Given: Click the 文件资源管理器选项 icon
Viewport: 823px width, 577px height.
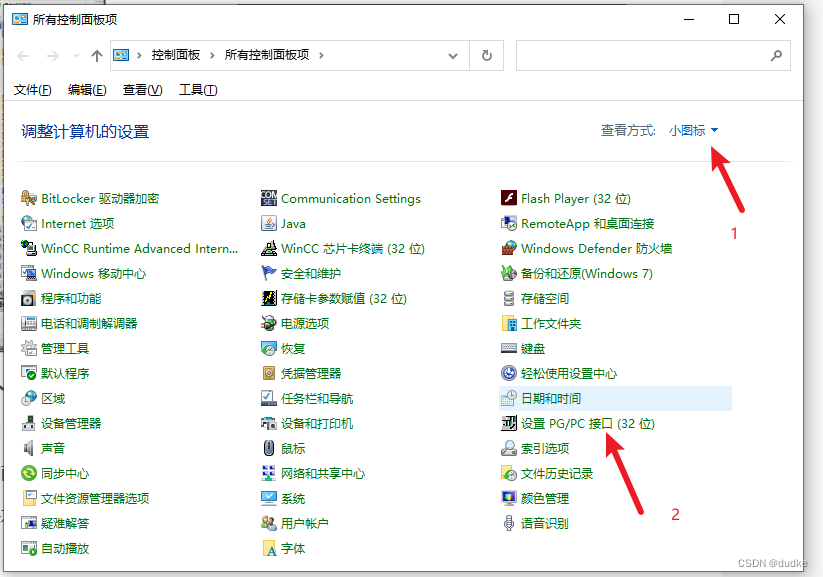Looking at the screenshot, I should (28, 499).
